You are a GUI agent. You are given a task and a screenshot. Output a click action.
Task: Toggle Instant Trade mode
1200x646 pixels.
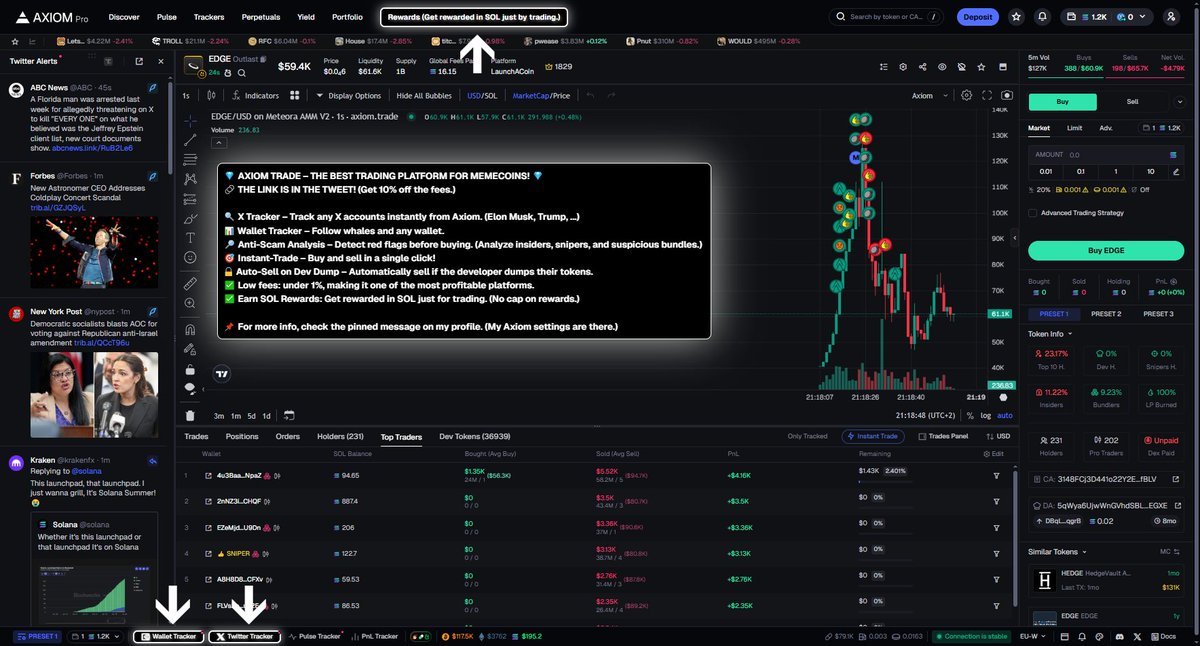click(874, 436)
